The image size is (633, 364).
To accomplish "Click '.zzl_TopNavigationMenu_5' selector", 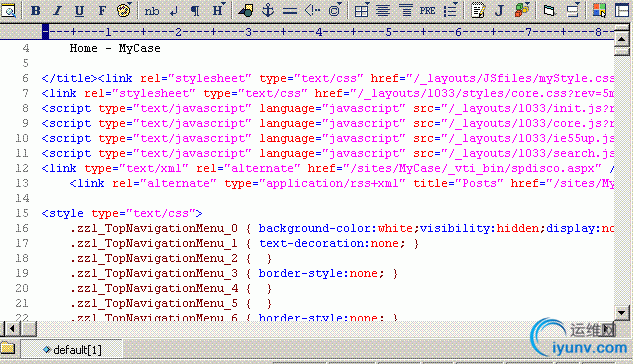I will coord(154,303).
